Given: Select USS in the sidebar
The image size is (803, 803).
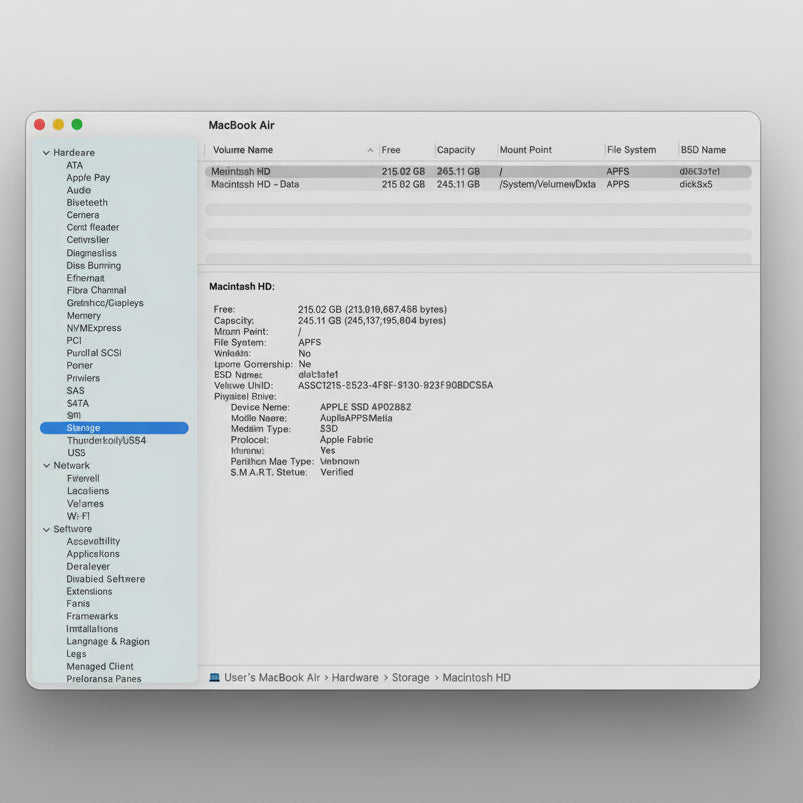Looking at the screenshot, I should click(x=76, y=453).
